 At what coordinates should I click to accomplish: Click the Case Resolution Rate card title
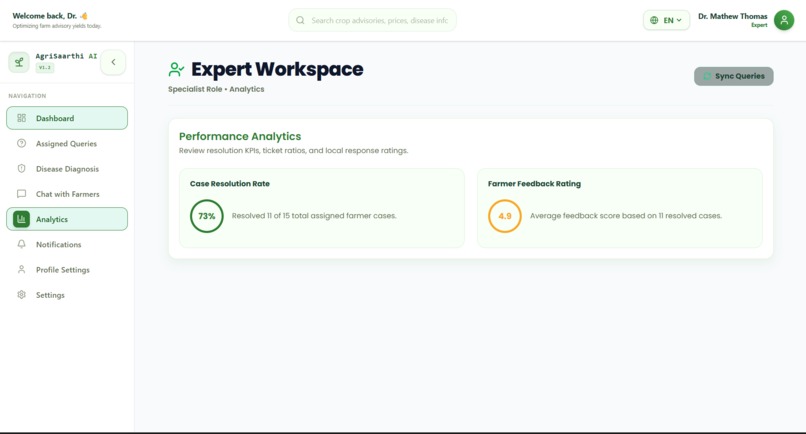point(230,184)
